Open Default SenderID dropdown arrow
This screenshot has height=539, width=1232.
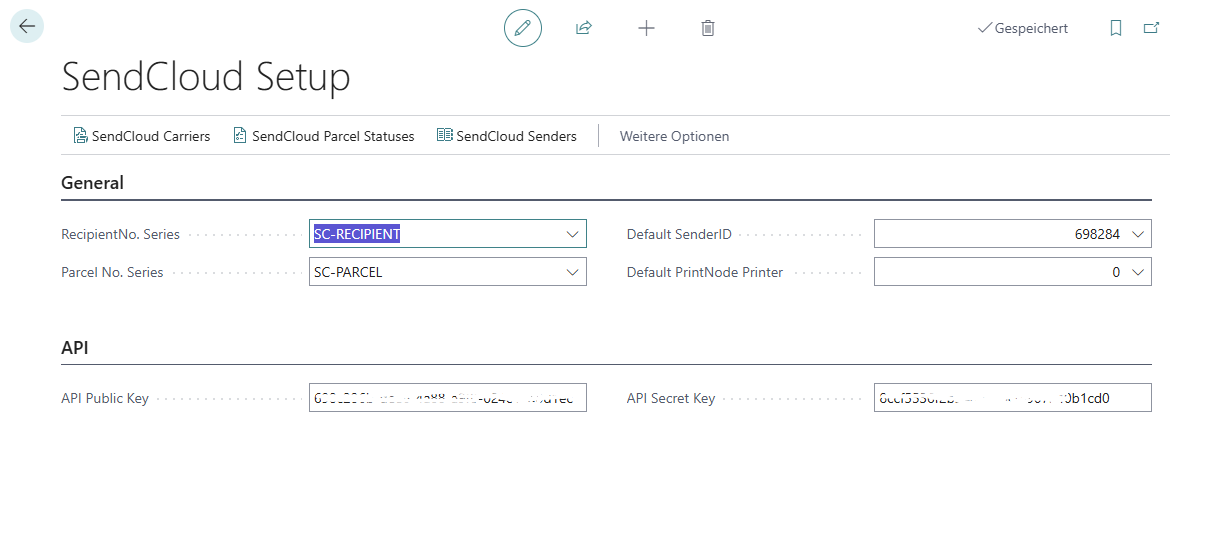1138,234
